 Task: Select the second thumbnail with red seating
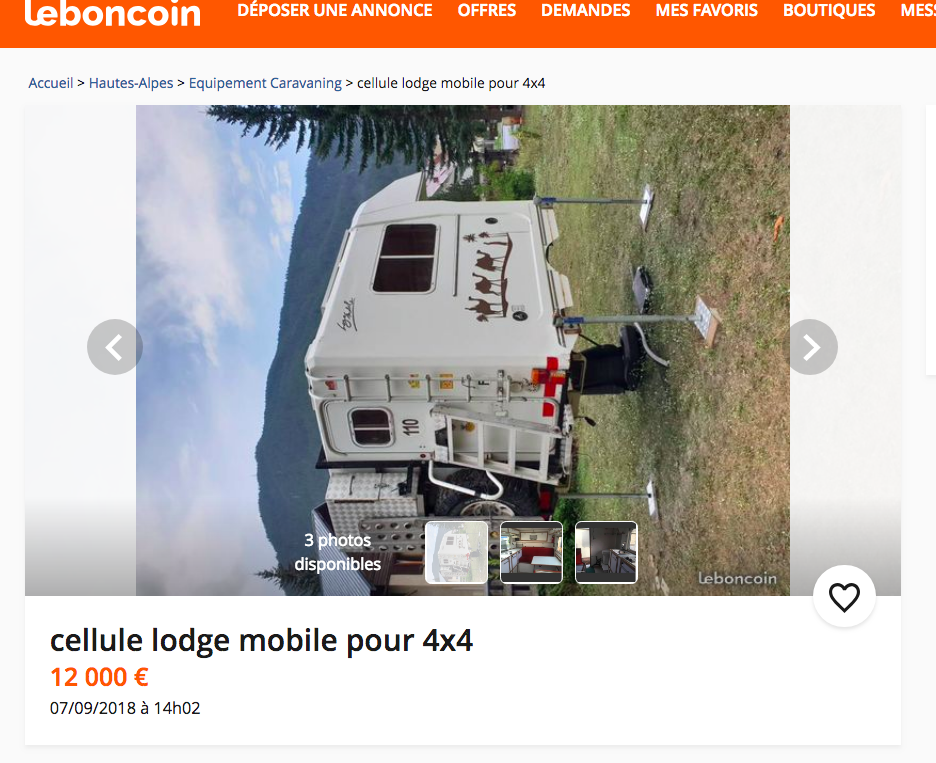(x=531, y=552)
